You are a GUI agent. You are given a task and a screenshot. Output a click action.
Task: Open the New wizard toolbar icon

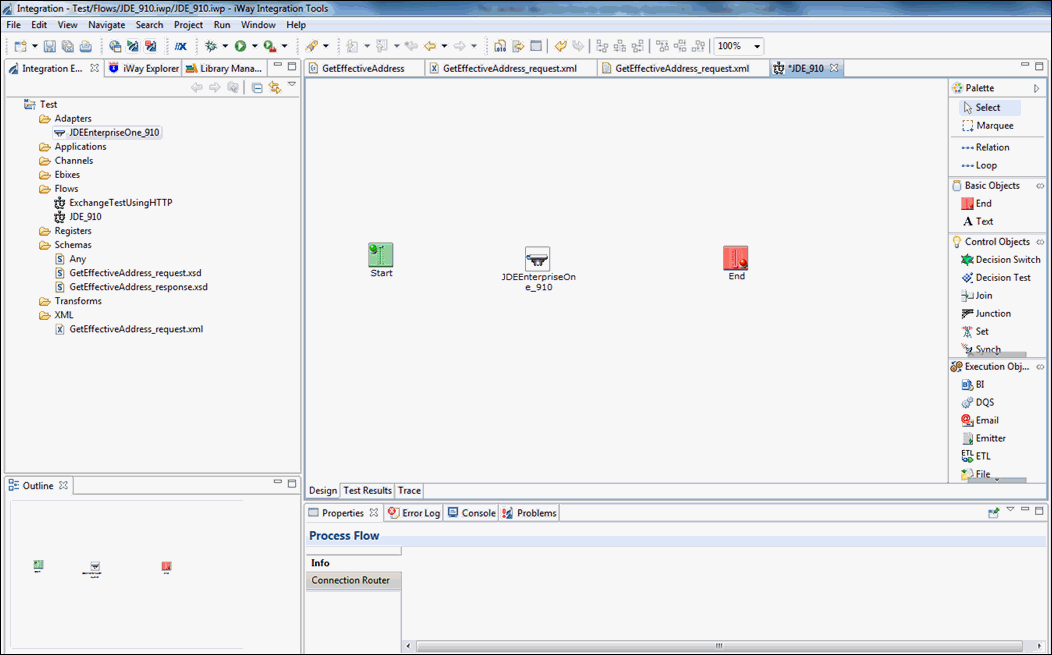(x=21, y=46)
